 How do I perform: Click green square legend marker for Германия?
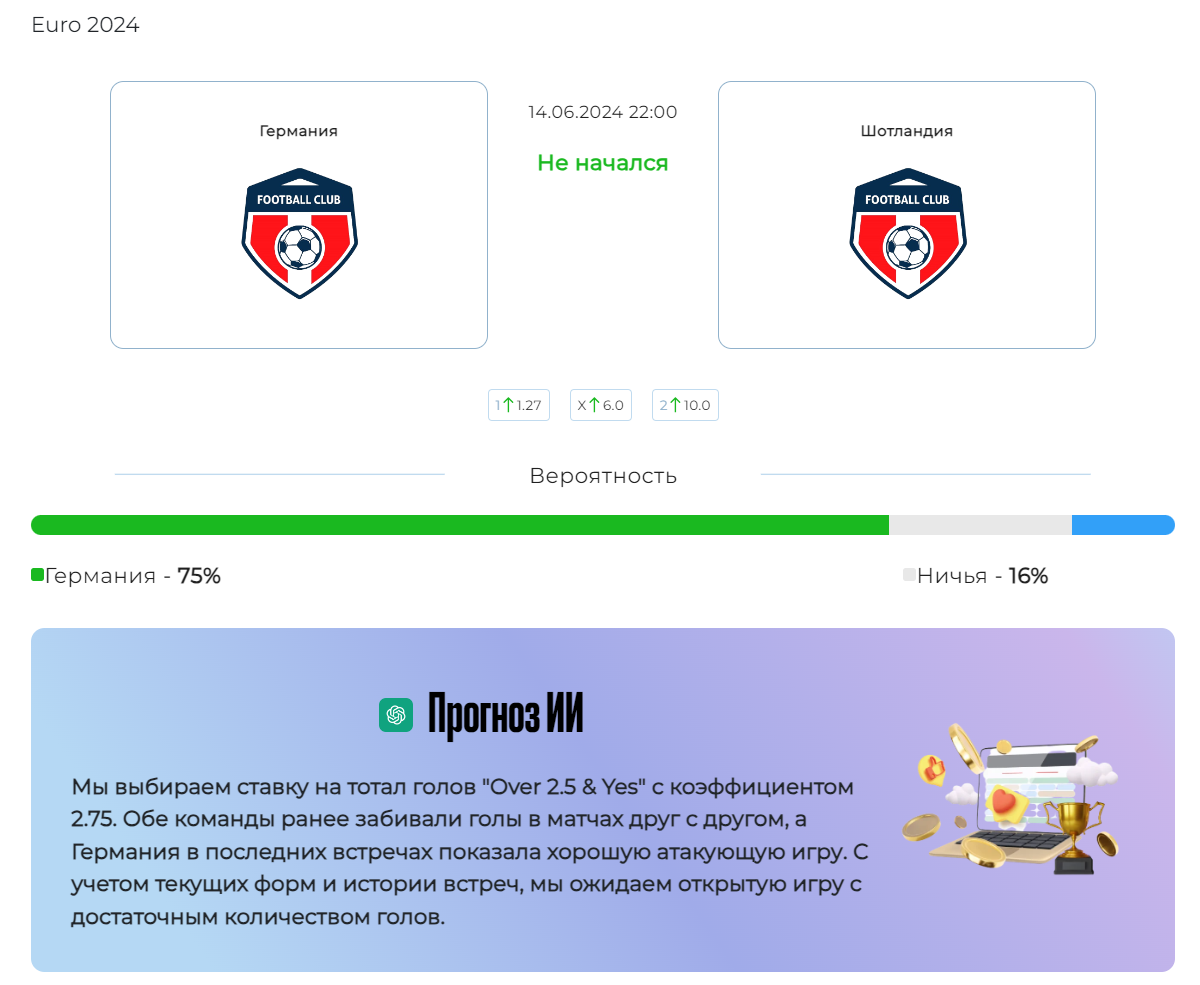37,575
